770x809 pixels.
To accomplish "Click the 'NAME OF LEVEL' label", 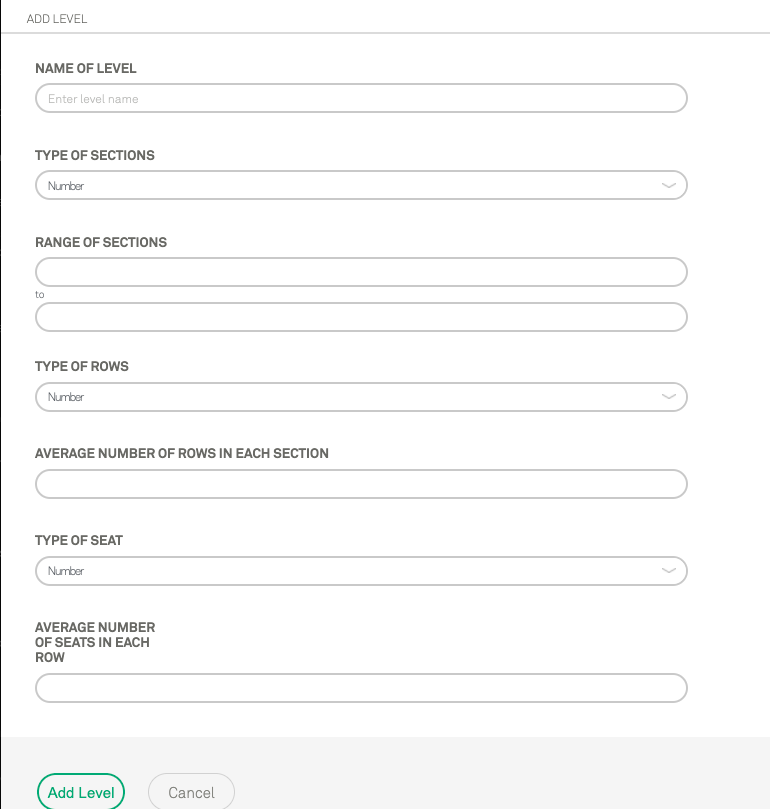I will click(86, 69).
